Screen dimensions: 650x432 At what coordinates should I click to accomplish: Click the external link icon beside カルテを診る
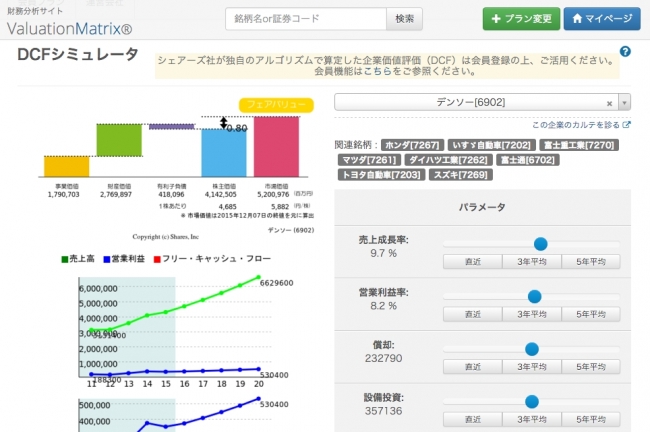pyautogui.click(x=626, y=125)
